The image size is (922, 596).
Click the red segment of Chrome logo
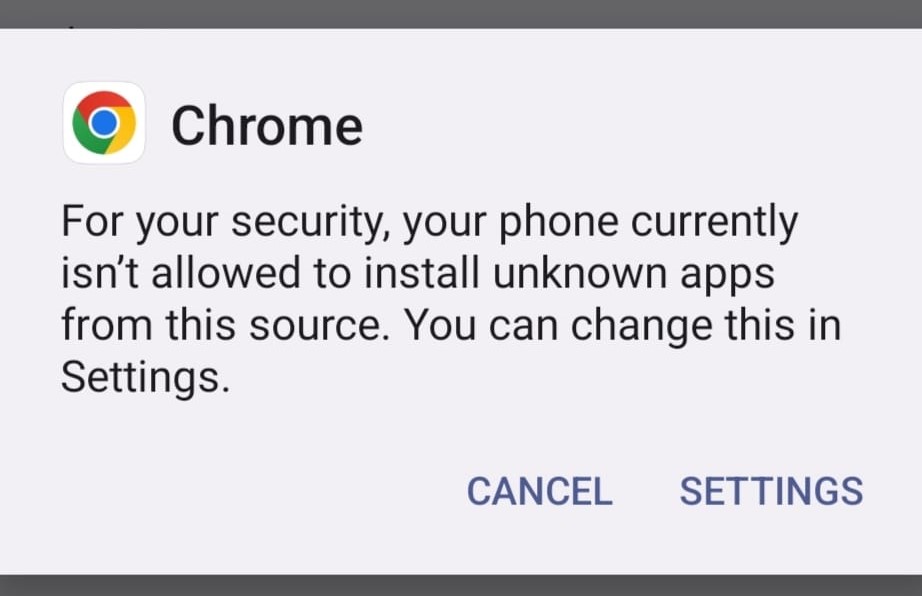105,100
